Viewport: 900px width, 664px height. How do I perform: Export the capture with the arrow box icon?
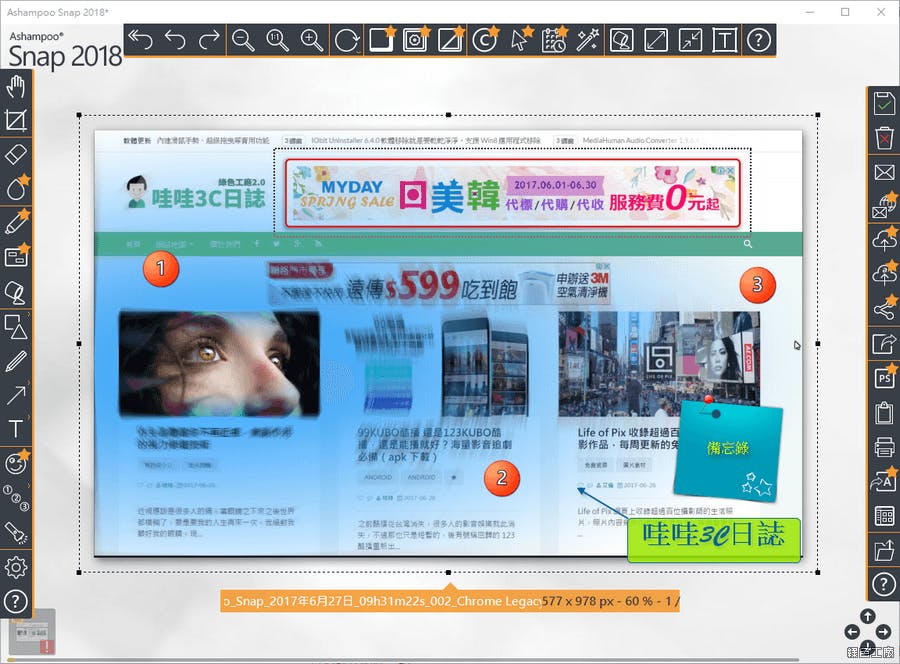884,344
